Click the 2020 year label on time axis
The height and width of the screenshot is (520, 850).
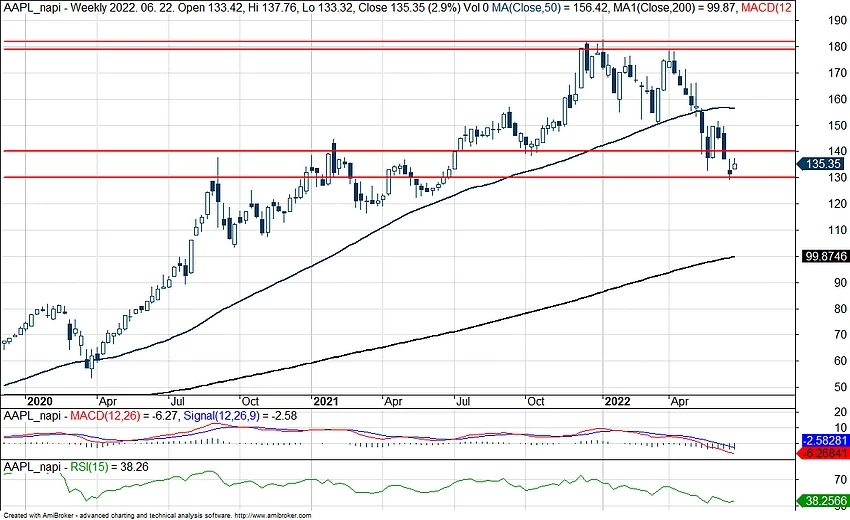(x=40, y=401)
